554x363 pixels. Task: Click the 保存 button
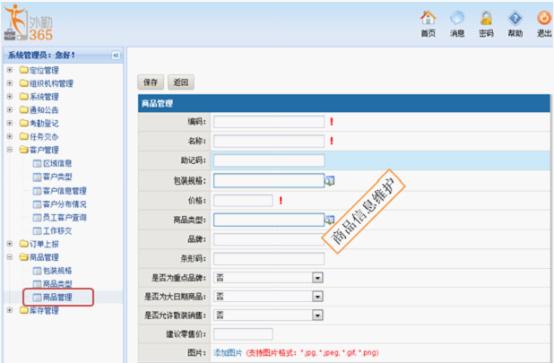151,82
